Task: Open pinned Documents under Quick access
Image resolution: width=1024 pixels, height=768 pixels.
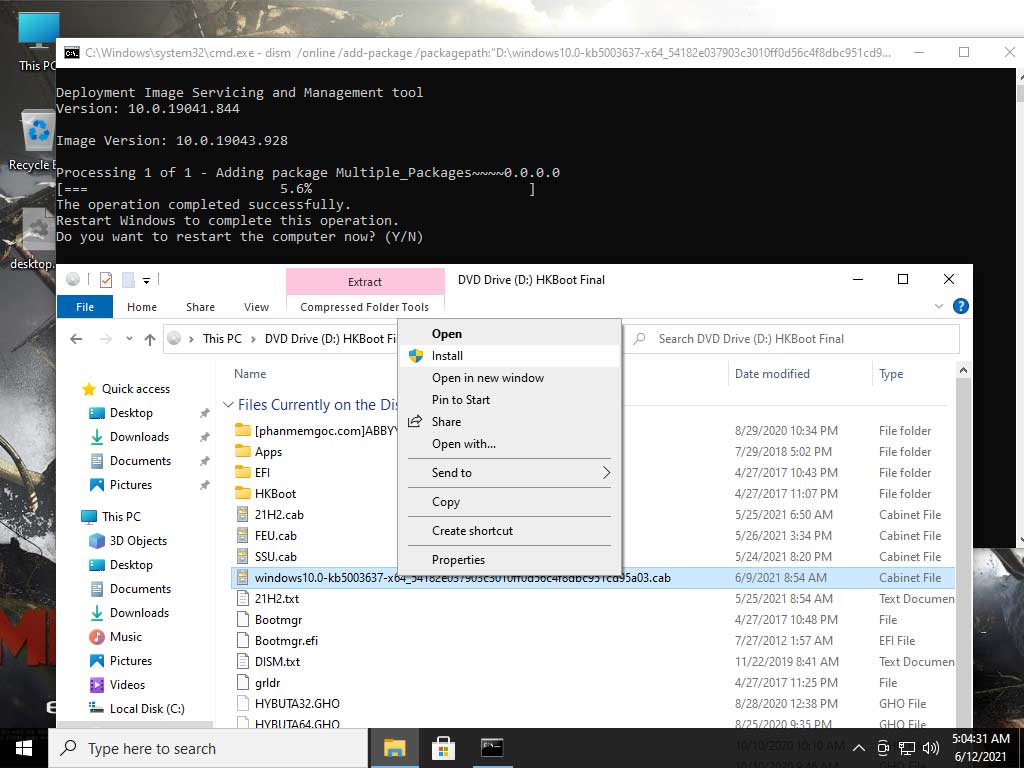Action: click(x=140, y=461)
